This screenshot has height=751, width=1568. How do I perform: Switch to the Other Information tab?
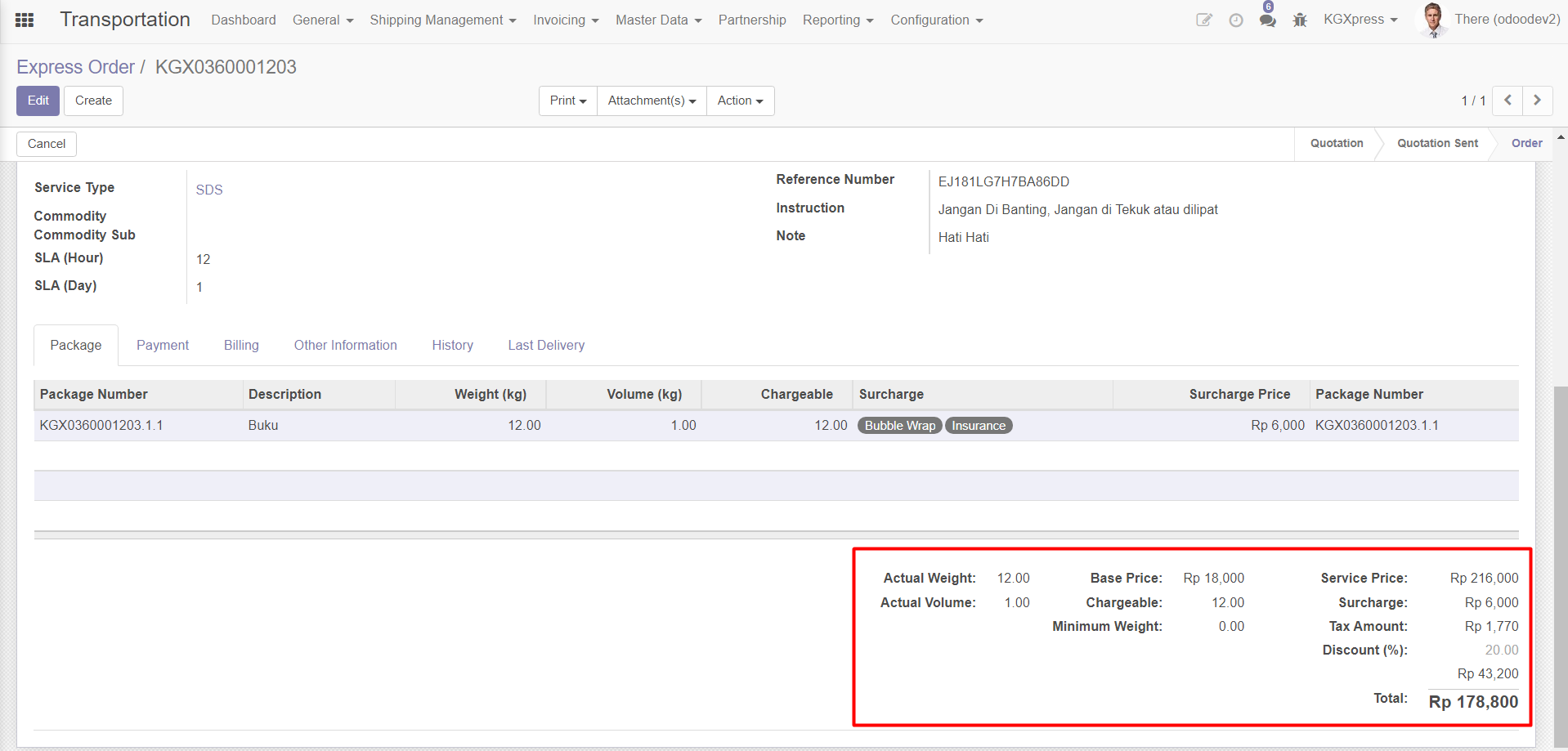click(346, 345)
